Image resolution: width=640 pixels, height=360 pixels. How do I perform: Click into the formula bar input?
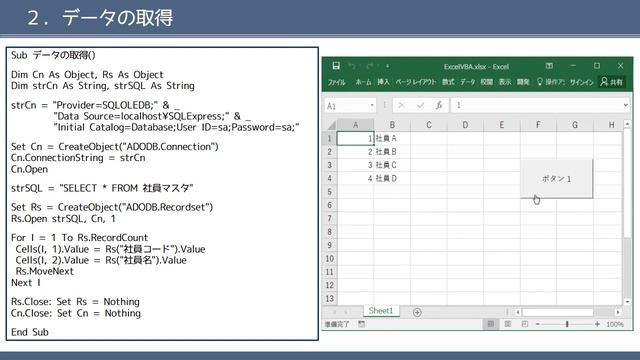536,105
